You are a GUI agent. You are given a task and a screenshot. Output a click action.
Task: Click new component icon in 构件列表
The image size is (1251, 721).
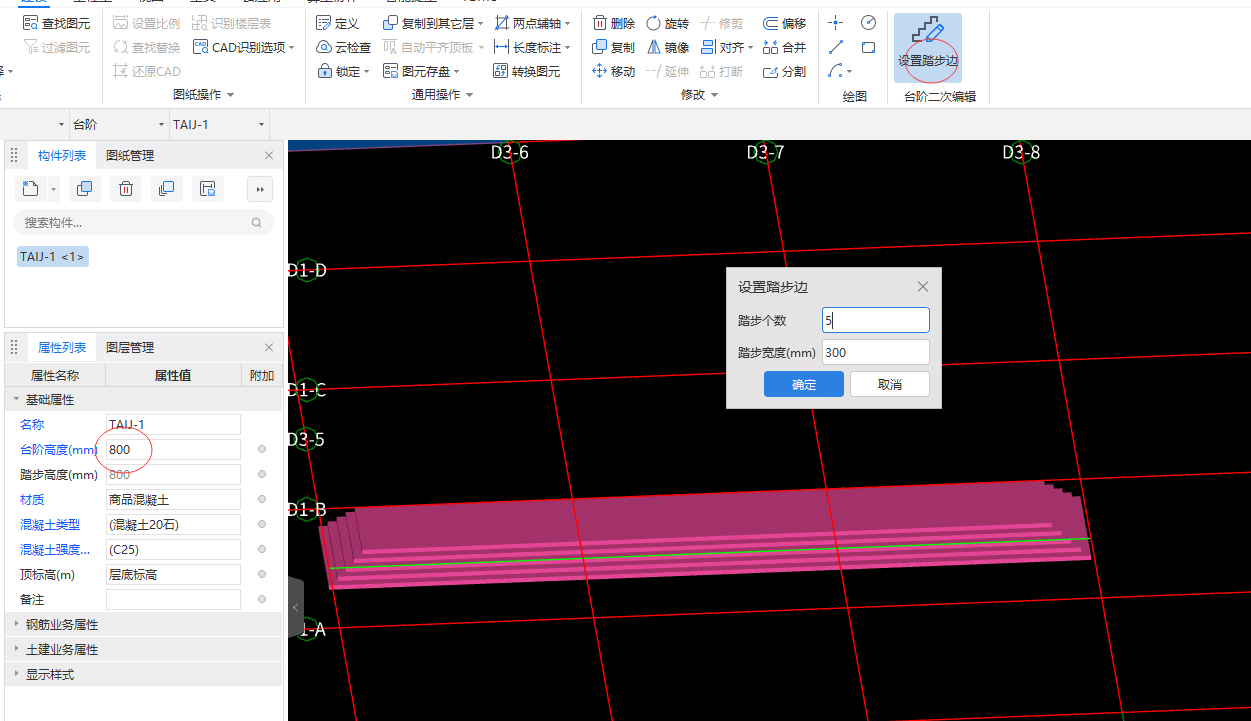coord(31,188)
